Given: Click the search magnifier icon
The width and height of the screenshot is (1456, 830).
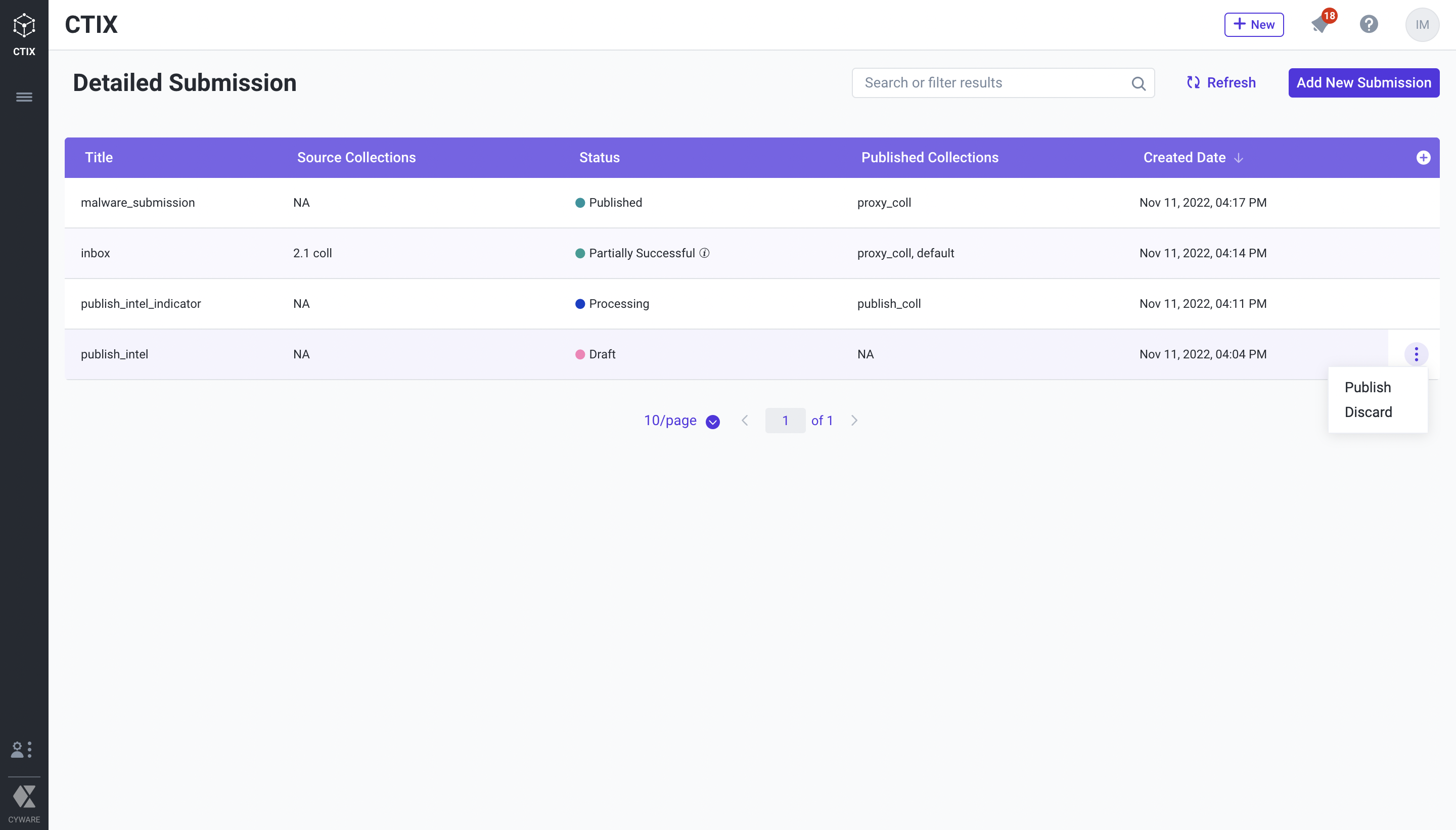Looking at the screenshot, I should [x=1138, y=83].
